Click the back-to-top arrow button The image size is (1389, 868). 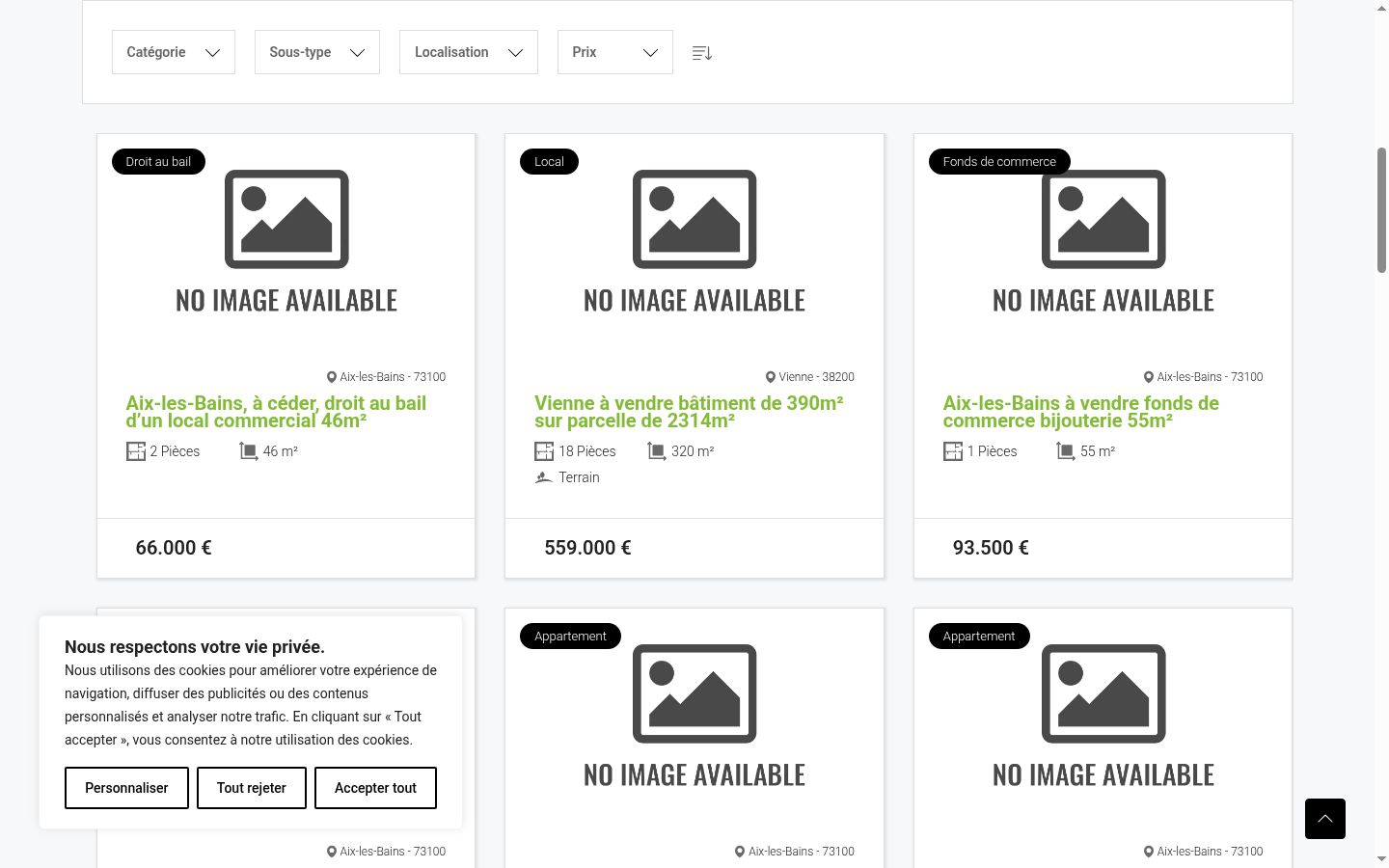[x=1324, y=819]
